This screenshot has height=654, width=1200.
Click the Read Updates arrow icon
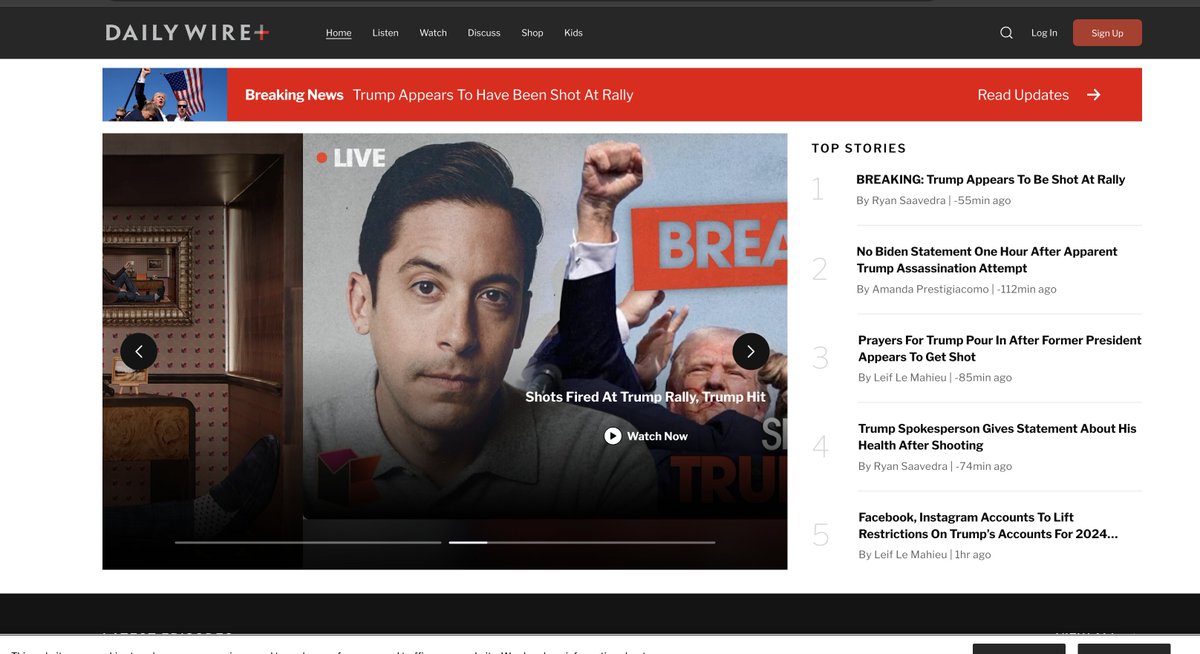pos(1094,95)
